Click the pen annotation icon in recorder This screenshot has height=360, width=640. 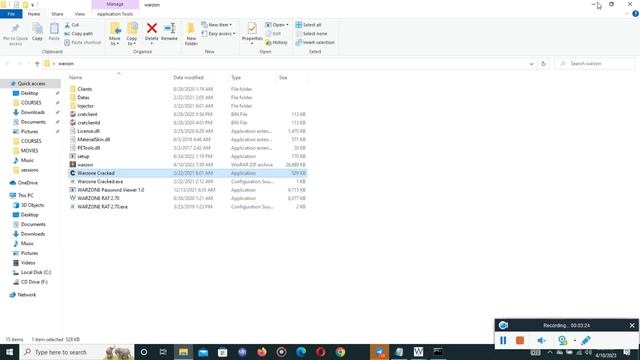[x=586, y=340]
